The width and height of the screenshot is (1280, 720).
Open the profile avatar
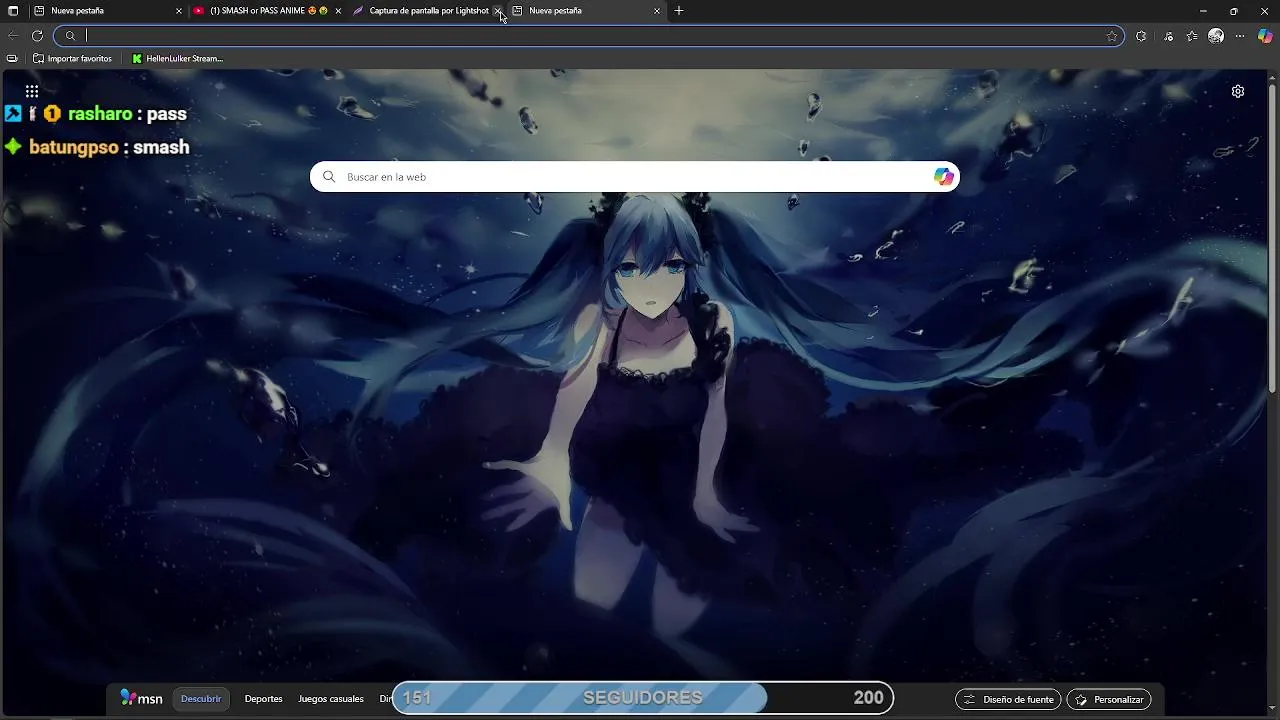[x=1216, y=36]
